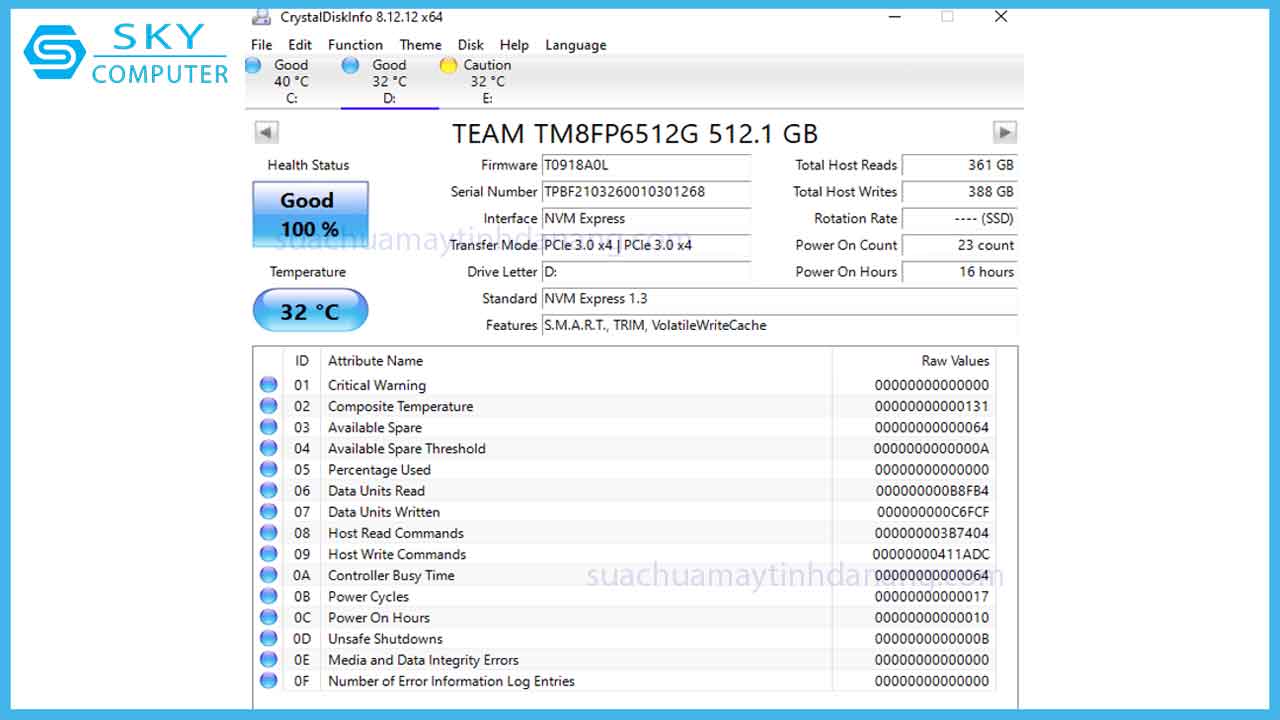Click status orb for Error Information Log Entries row

tap(269, 681)
